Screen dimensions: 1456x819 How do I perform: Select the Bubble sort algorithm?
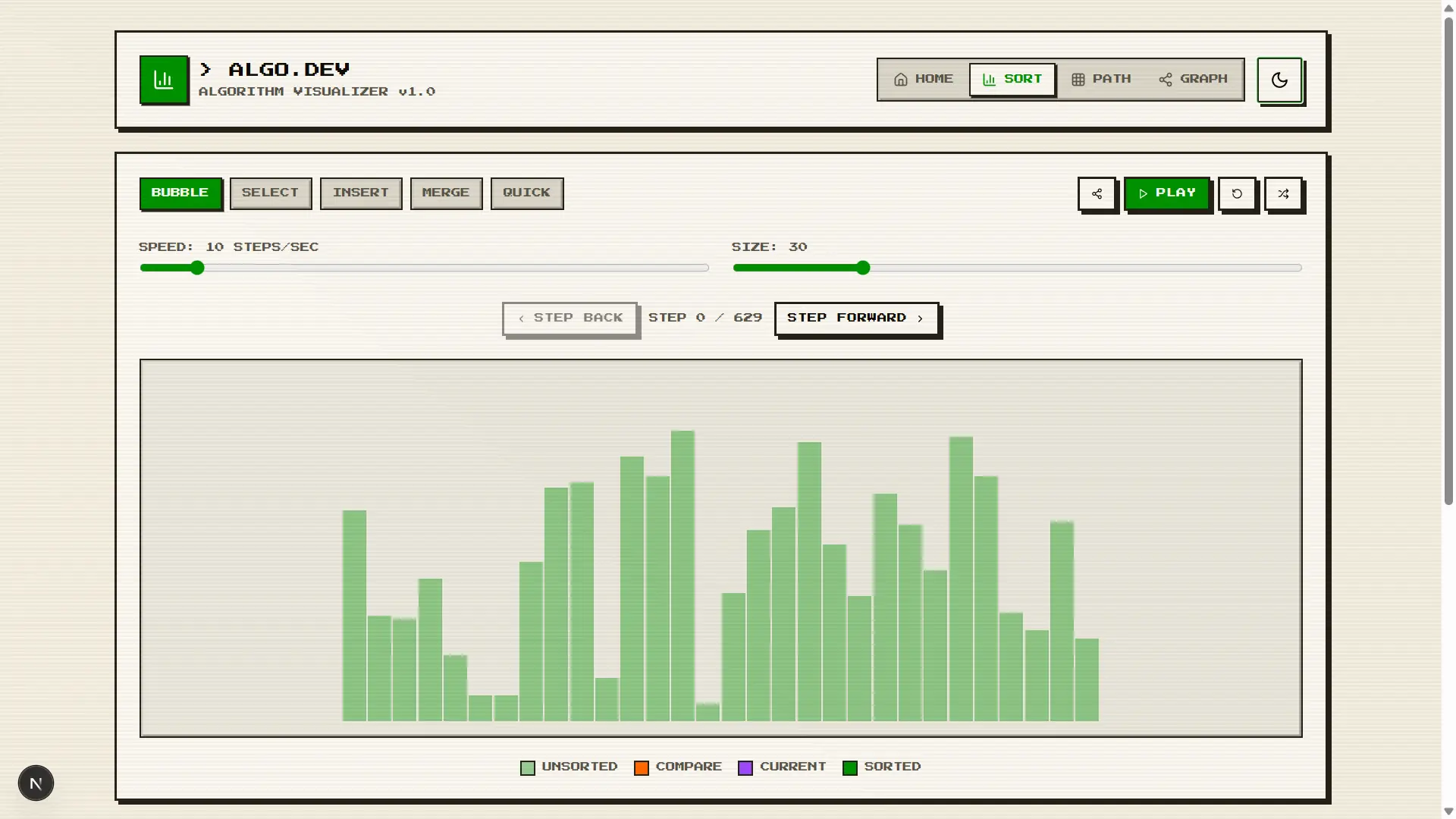coord(180,193)
